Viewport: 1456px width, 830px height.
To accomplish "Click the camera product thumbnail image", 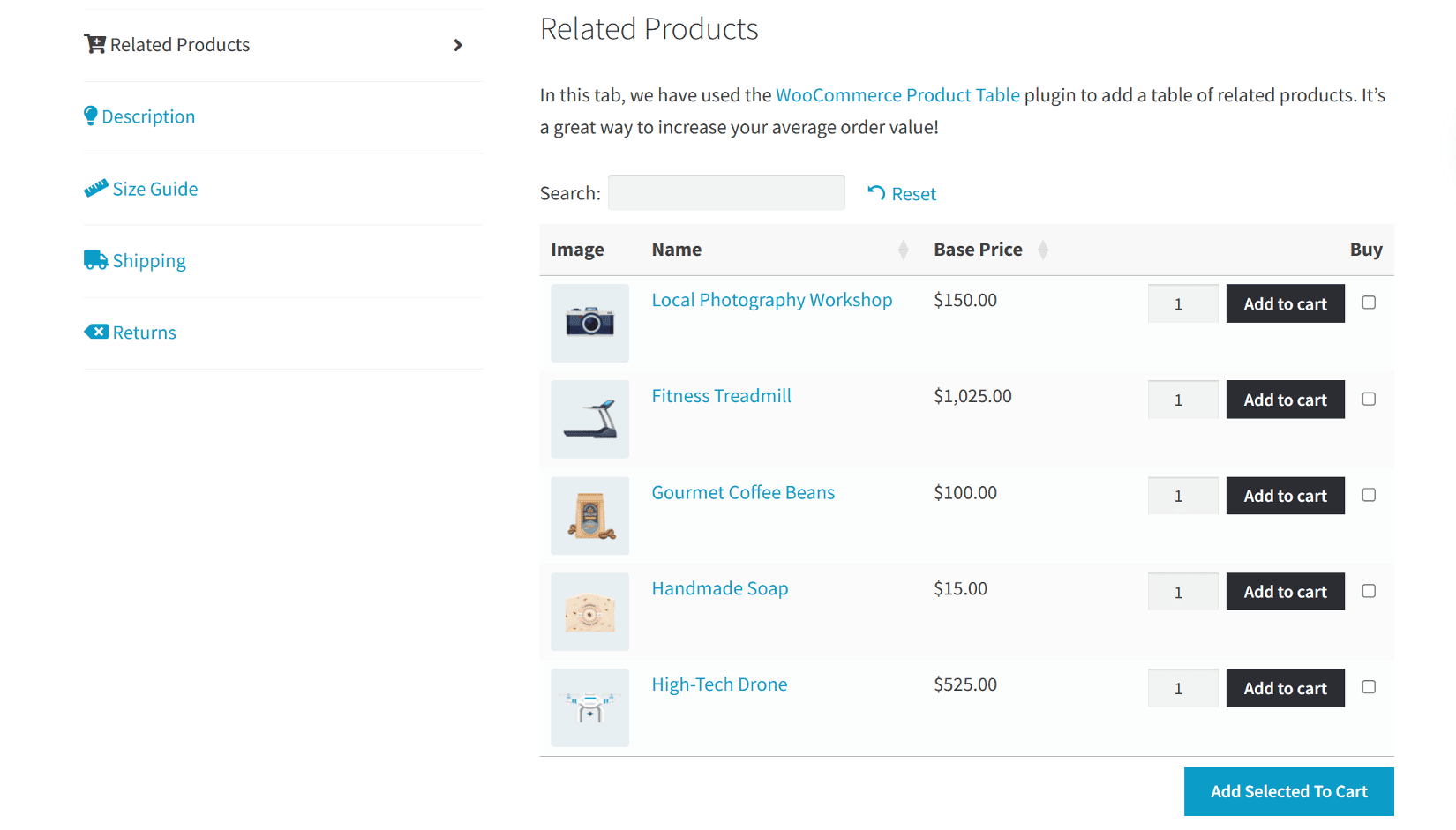I will click(x=589, y=323).
